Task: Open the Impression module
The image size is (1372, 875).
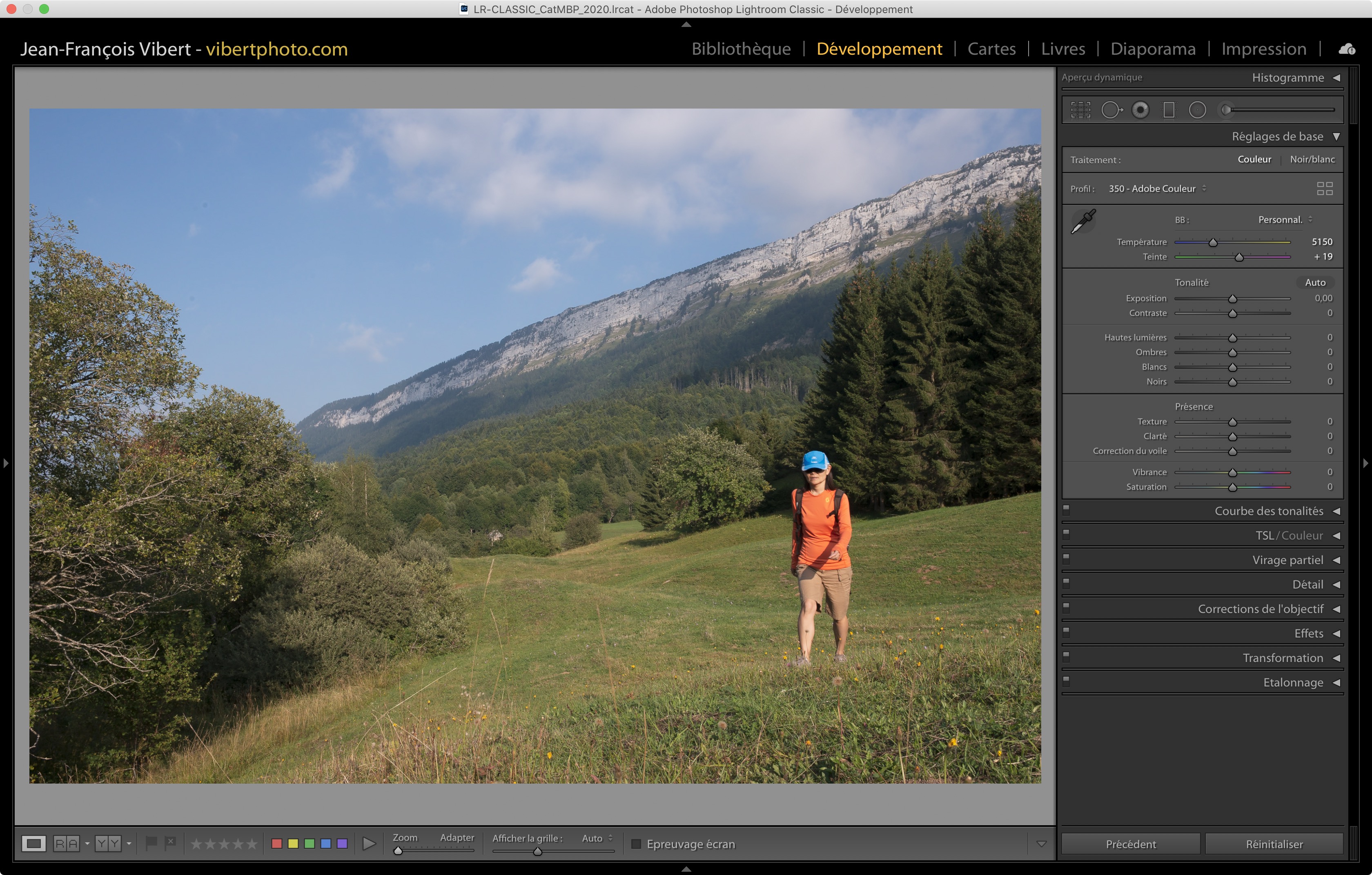Action: [1263, 49]
